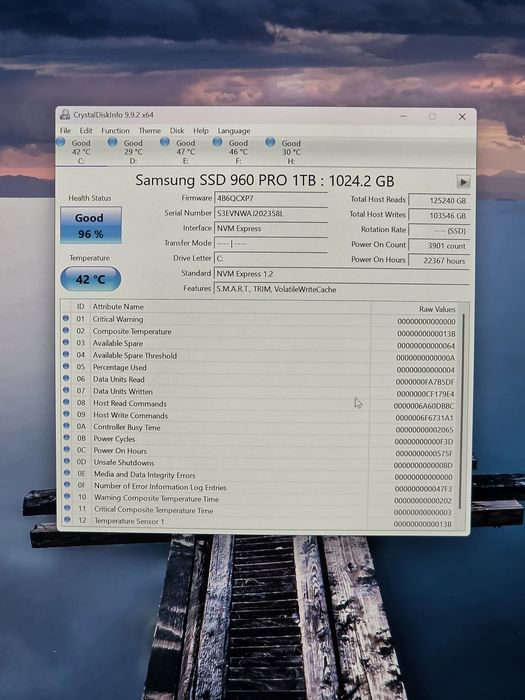Click the blue status orb for drive F:

click(x=217, y=142)
